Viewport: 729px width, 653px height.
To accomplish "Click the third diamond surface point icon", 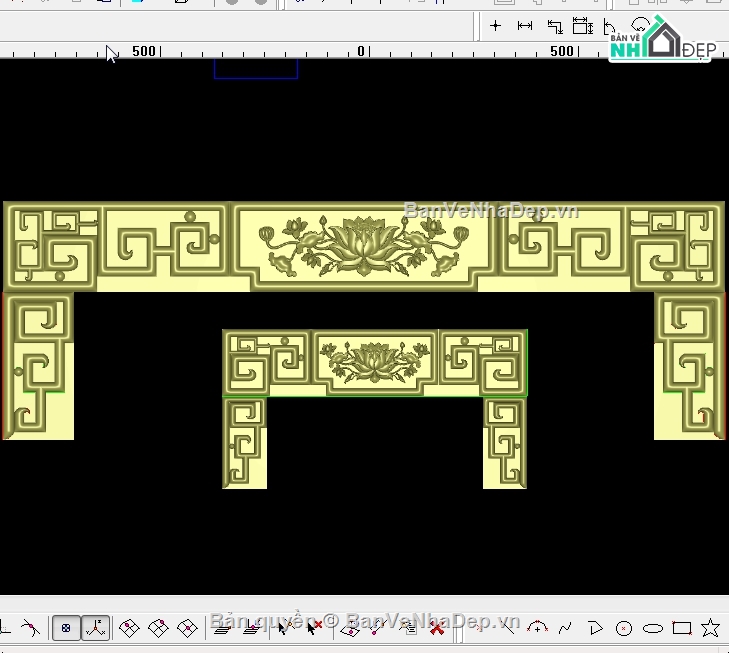I will [187, 628].
